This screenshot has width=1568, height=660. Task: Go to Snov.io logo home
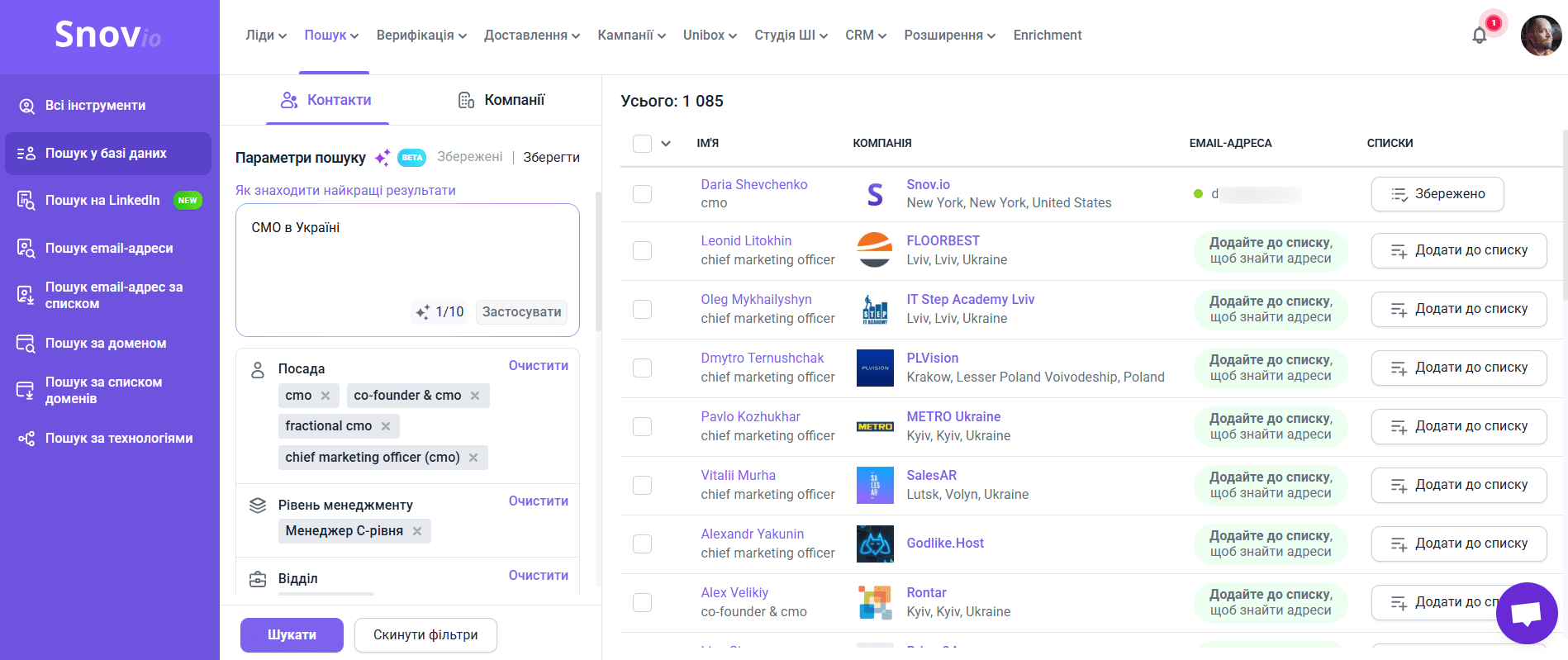coord(108,35)
